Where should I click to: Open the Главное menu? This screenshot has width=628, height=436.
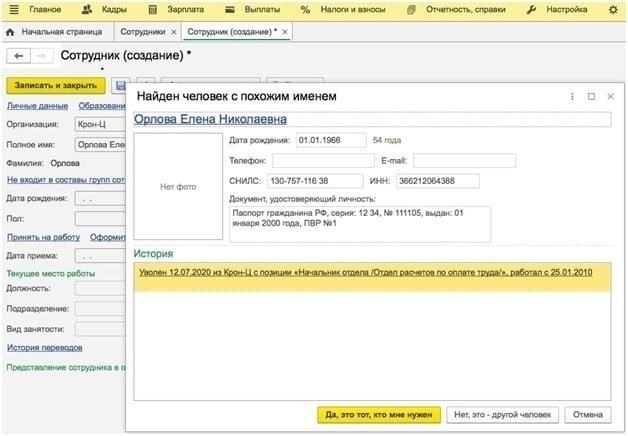coord(35,9)
